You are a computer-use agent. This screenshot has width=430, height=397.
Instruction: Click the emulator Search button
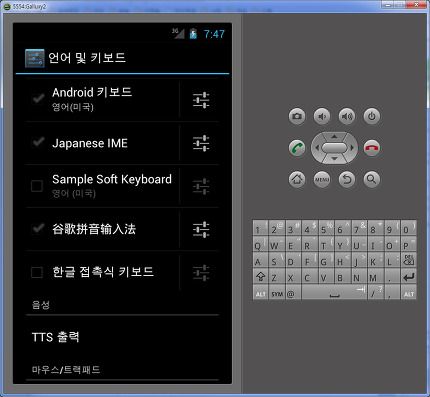372,179
